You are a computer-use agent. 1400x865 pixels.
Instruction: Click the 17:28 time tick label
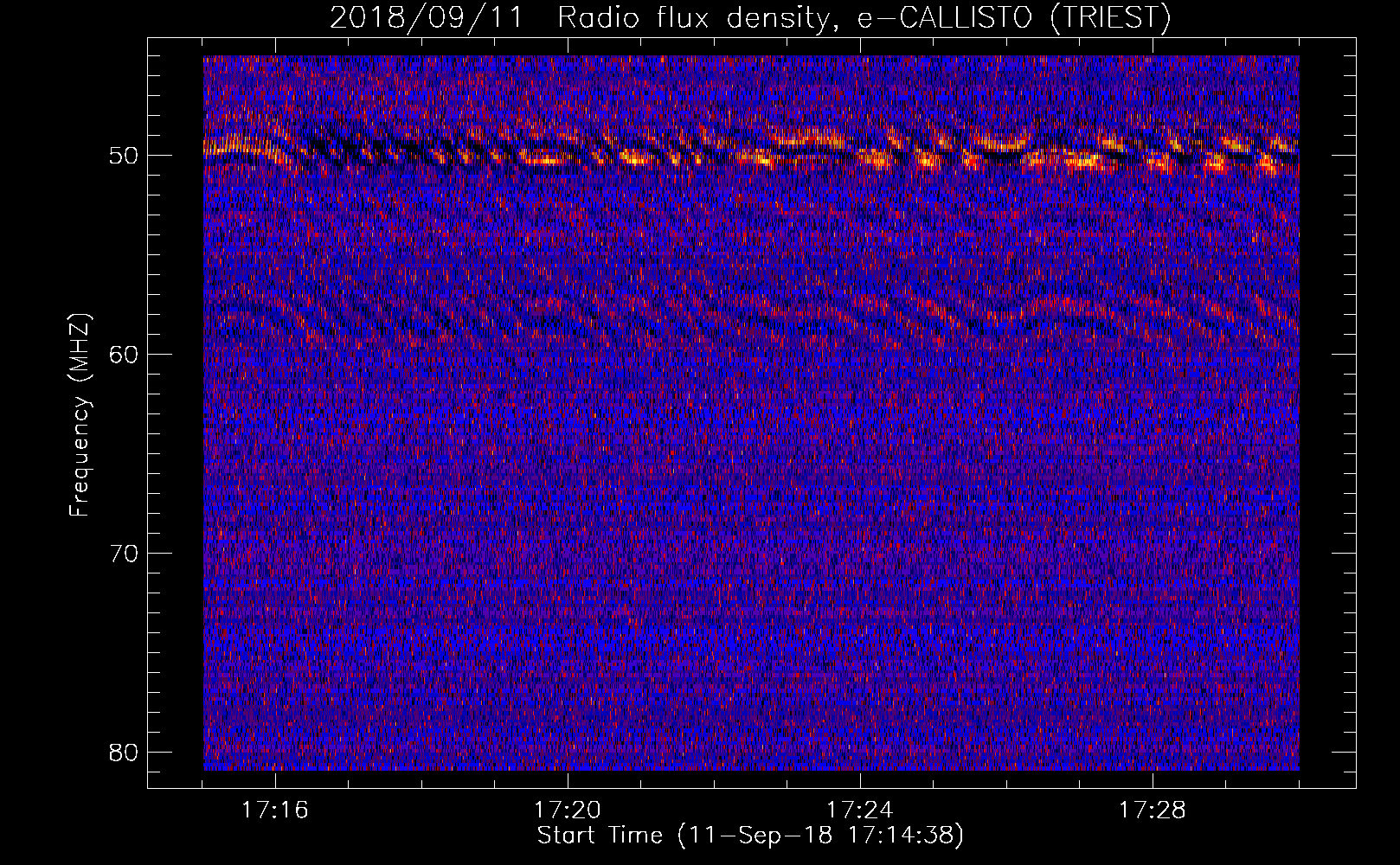pos(1153,811)
